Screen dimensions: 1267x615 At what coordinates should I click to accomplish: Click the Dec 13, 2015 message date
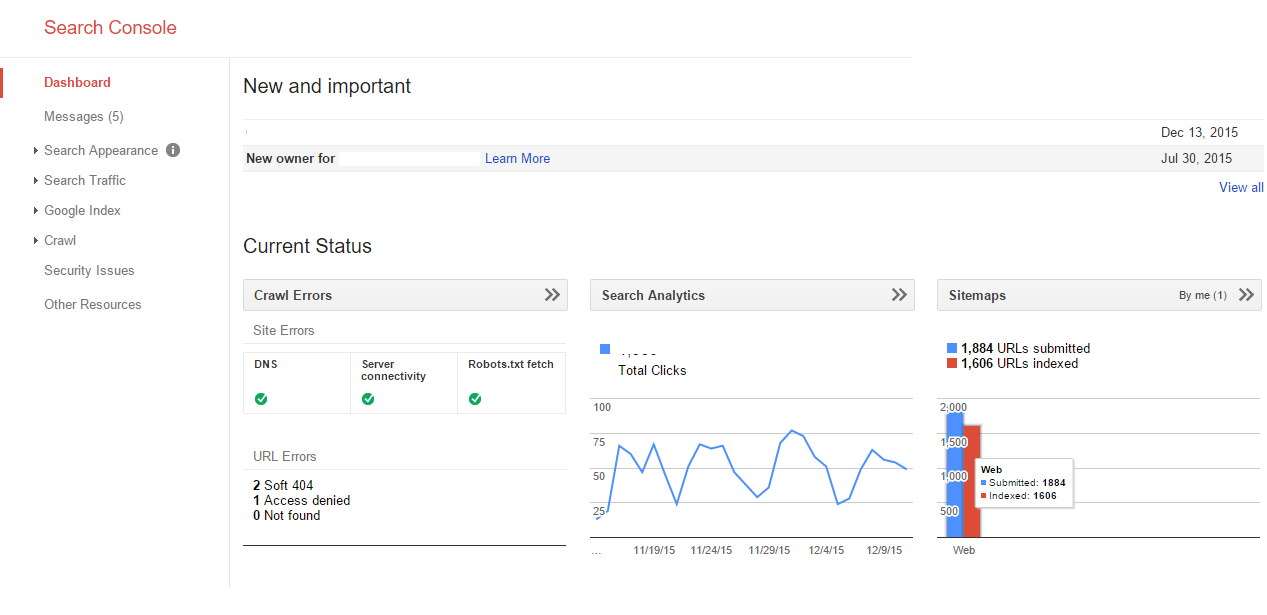click(x=1199, y=132)
